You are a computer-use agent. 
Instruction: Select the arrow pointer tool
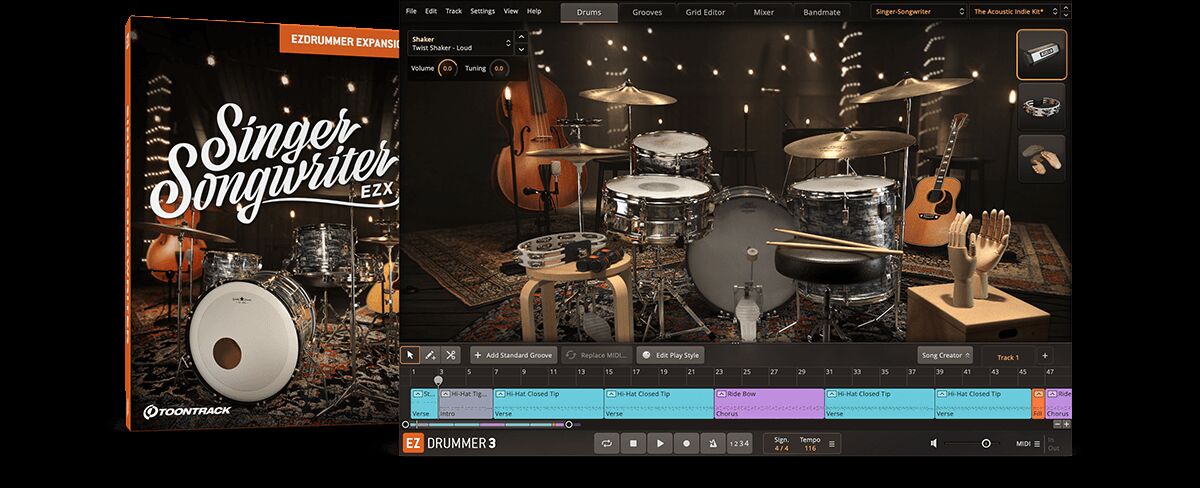click(410, 355)
